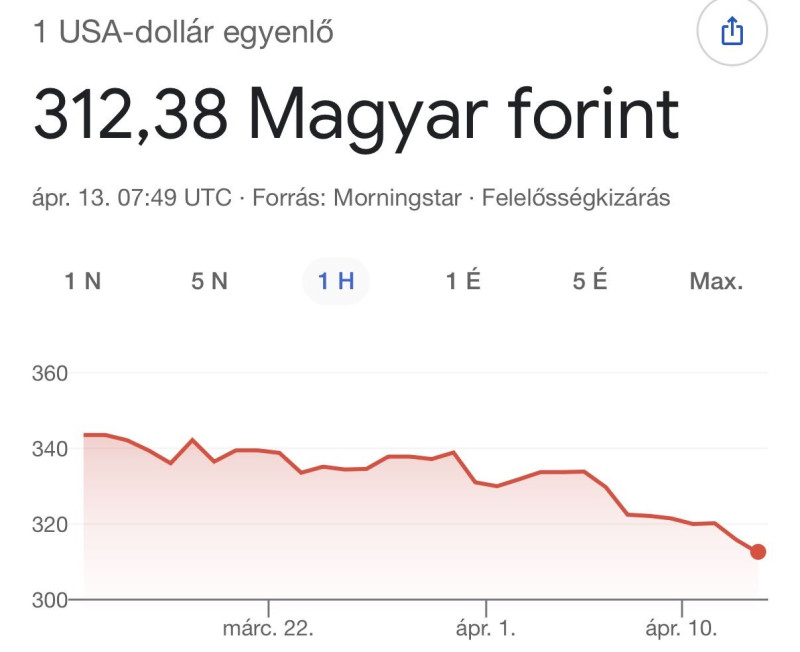Viewport: 800px width, 652px height.
Task: Click the red endpoint dot on chart
Action: [758, 552]
